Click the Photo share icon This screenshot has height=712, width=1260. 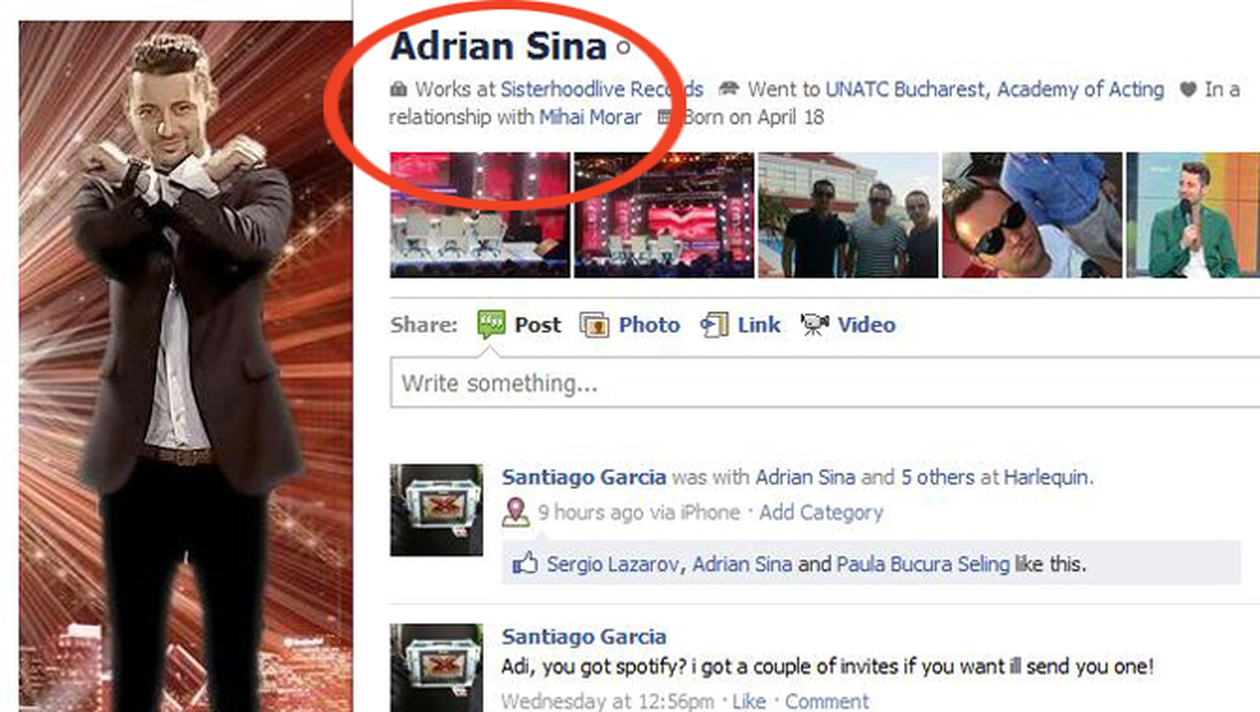click(595, 325)
